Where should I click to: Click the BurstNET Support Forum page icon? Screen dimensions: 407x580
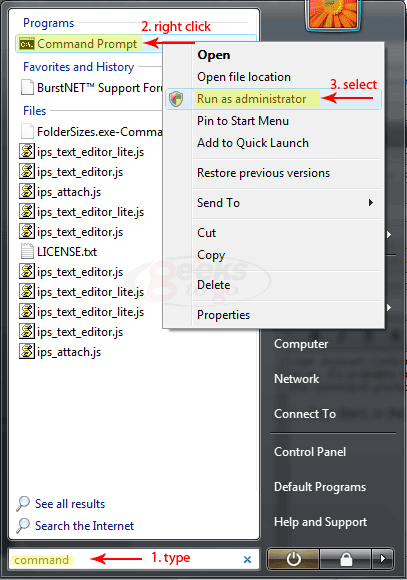coord(27,88)
